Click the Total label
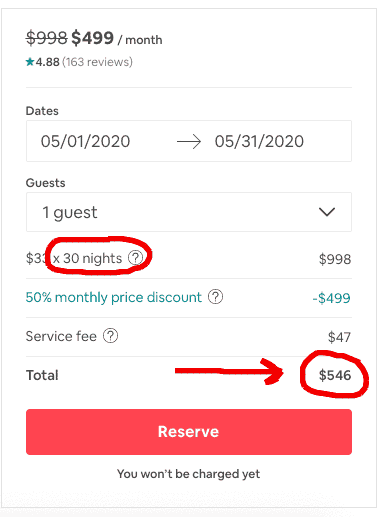This screenshot has height=517, width=383. [x=42, y=375]
